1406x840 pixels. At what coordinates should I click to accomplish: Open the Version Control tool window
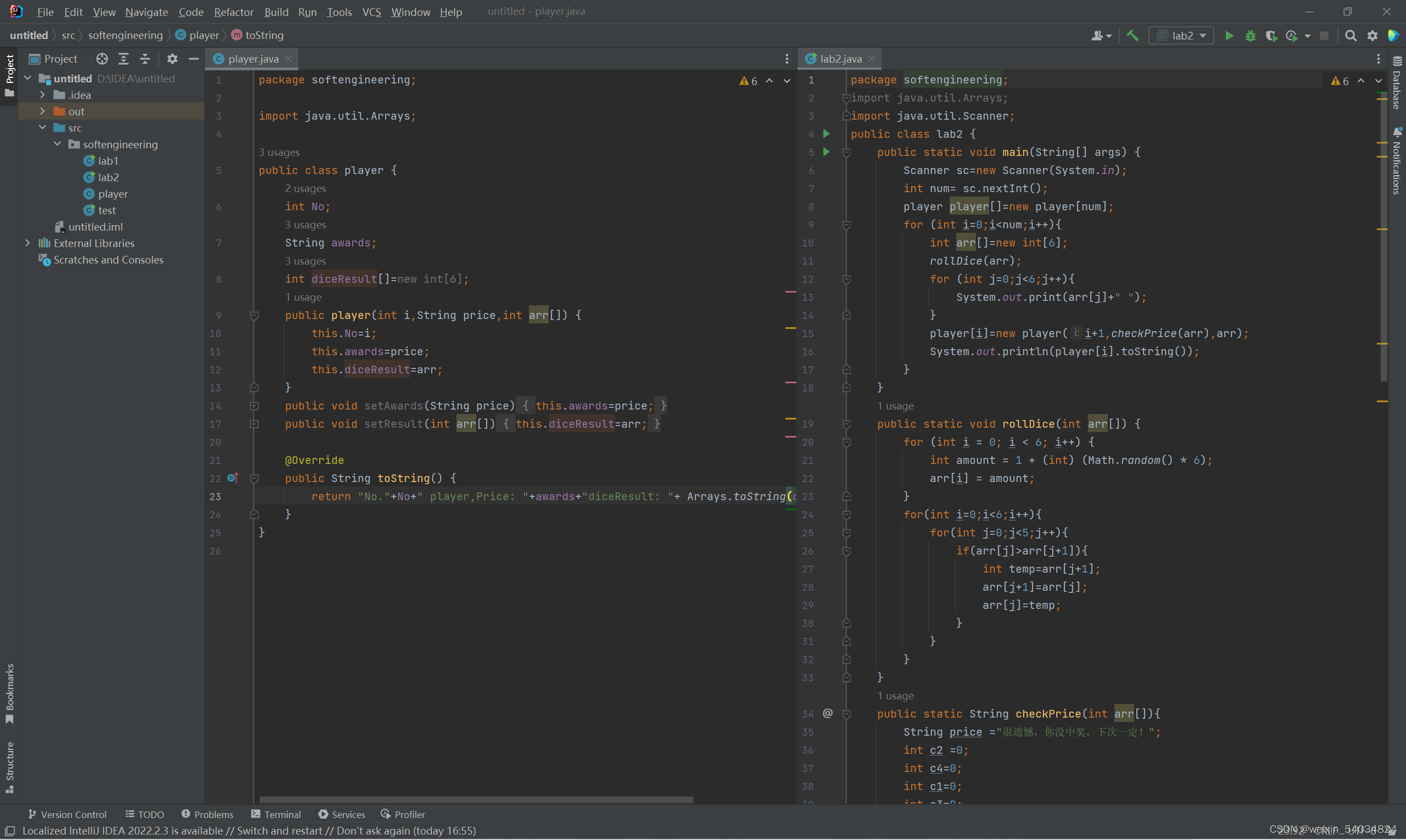point(68,814)
